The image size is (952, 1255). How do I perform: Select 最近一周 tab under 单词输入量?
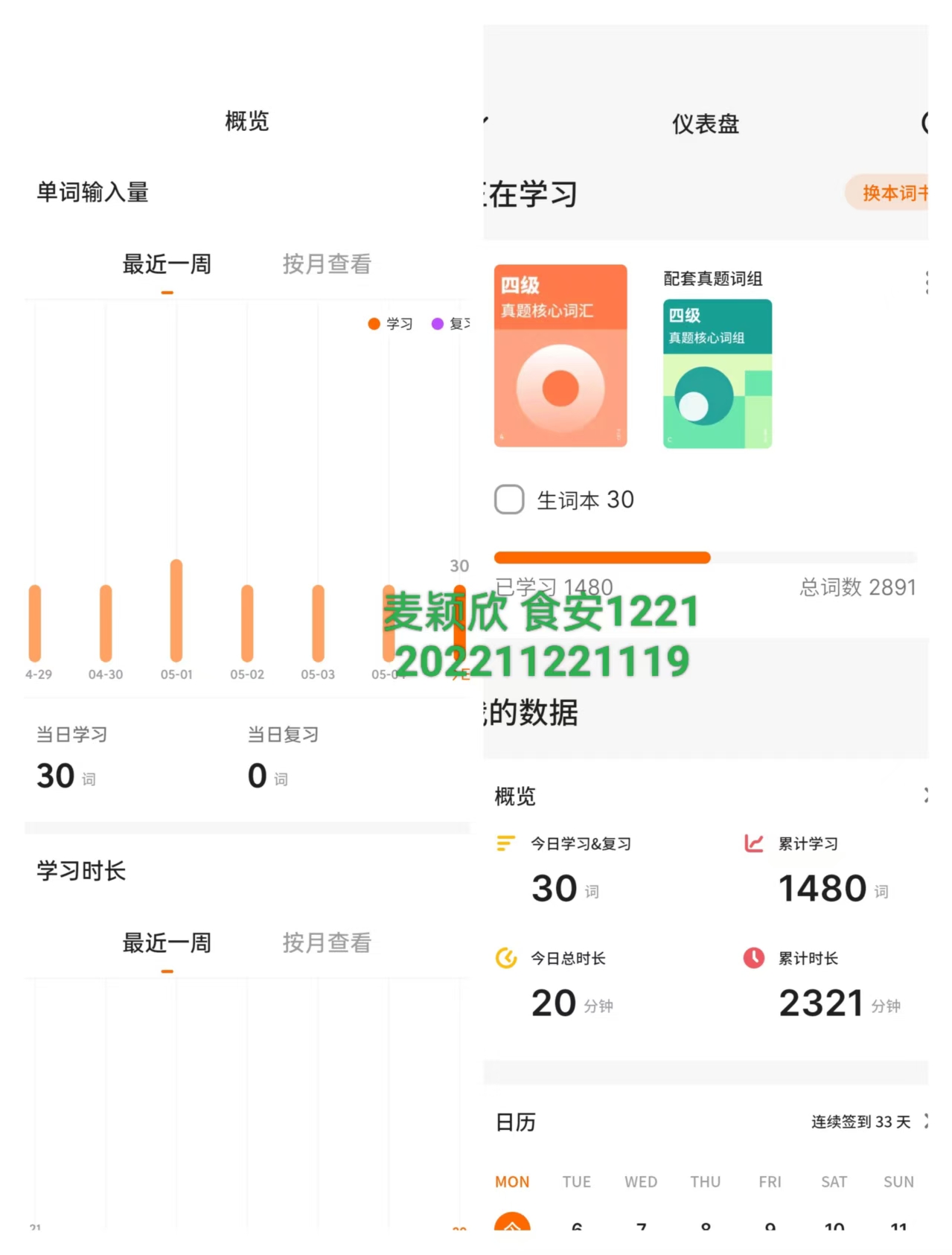tap(167, 264)
